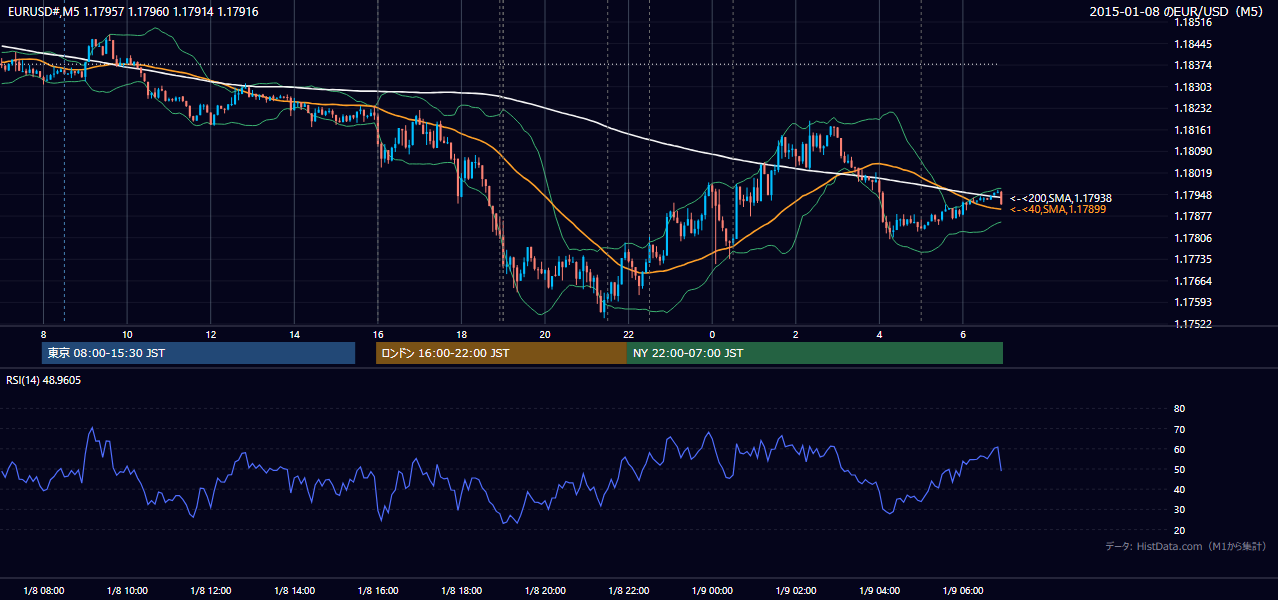Click price level 1.18303 on the axis
The height and width of the screenshot is (600, 1278).
1194,87
